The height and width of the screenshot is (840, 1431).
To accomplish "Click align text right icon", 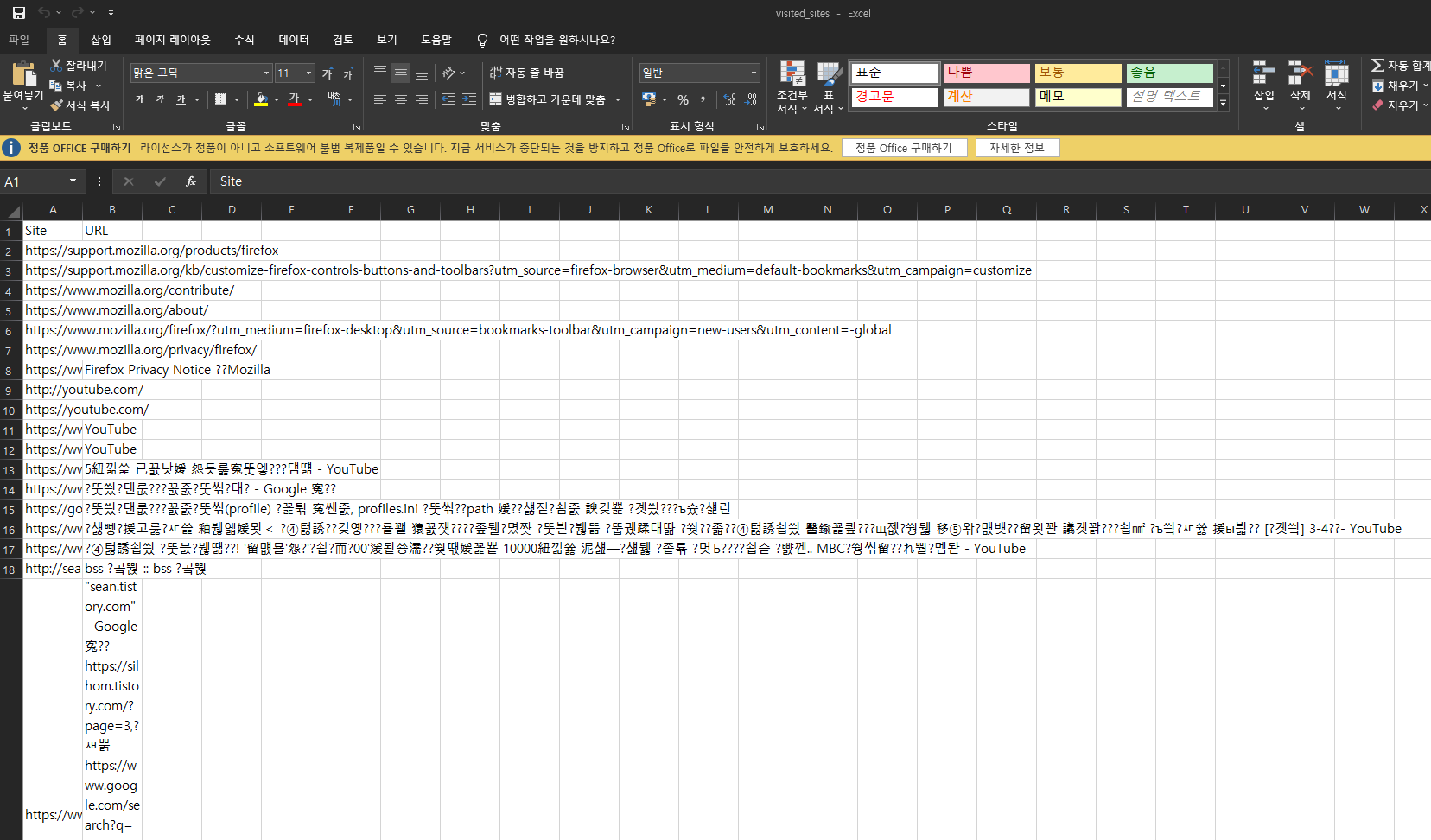I will coord(422,99).
